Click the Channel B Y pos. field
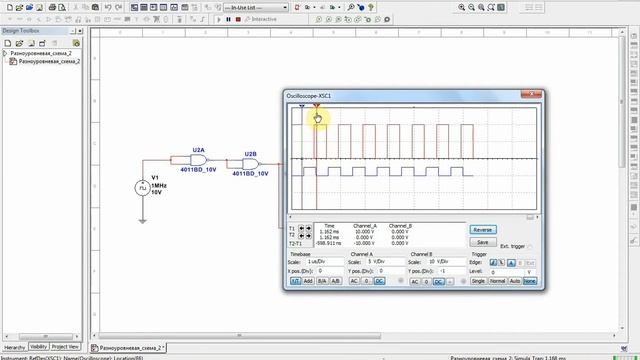Screen dimensions: 640x360 pyautogui.click(x=451, y=271)
